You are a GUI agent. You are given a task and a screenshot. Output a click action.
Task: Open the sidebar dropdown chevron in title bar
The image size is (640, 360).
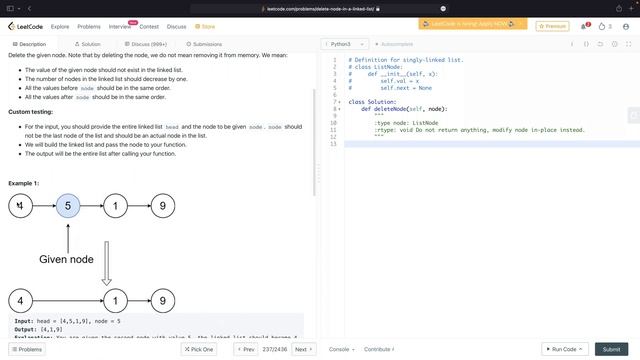19,9
